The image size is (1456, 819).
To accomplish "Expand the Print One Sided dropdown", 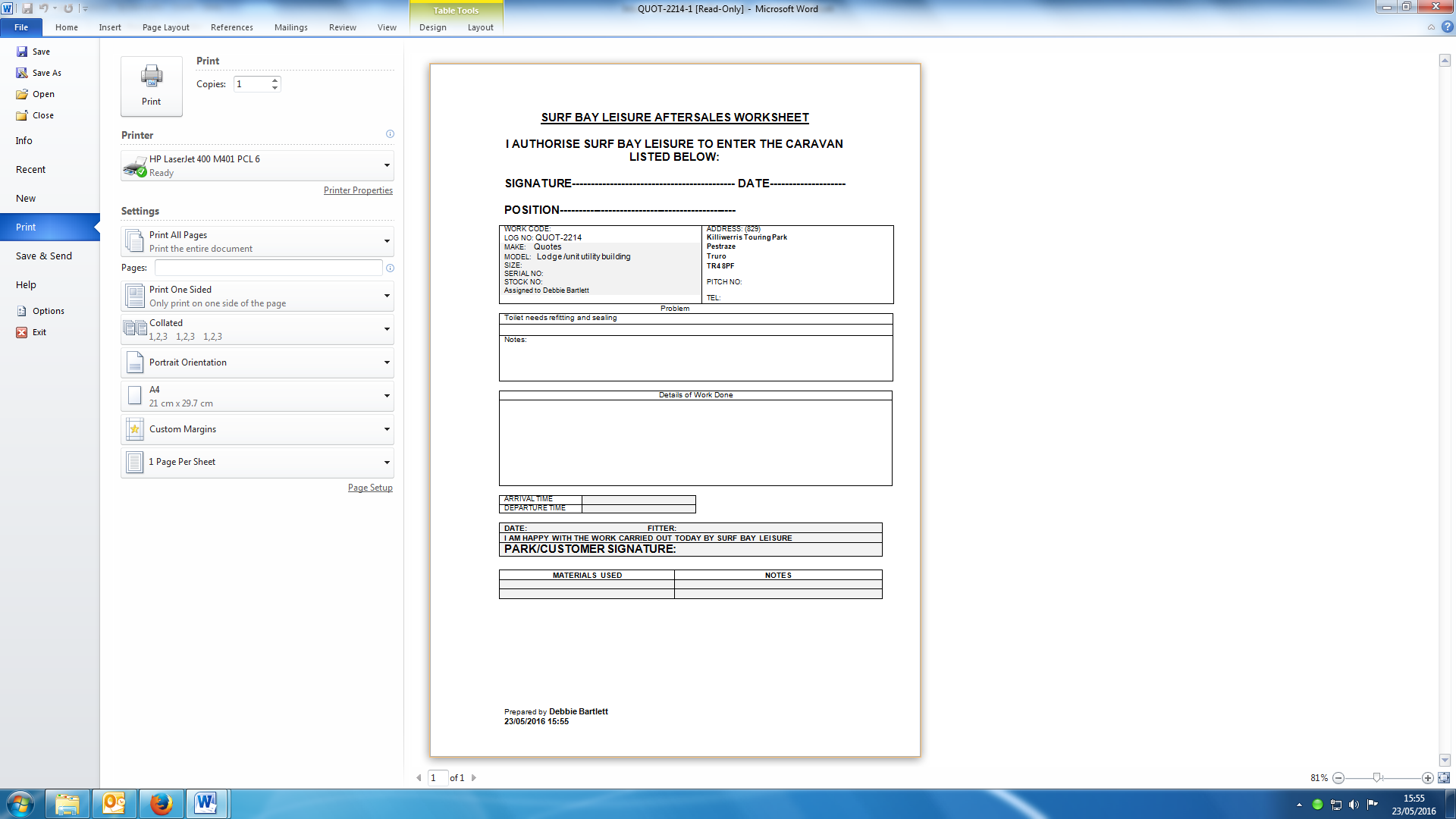I will tap(387, 296).
